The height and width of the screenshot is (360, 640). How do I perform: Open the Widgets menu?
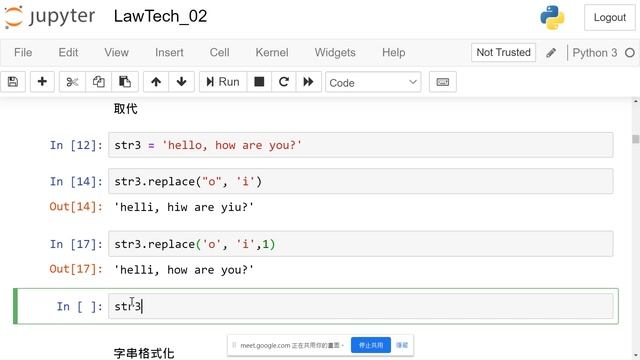(335, 53)
